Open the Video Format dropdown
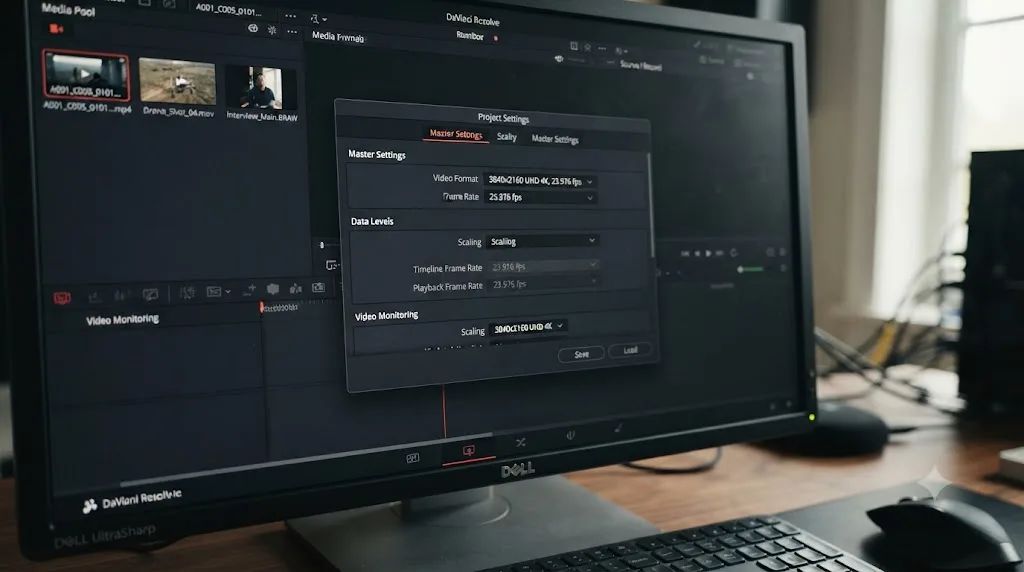Viewport: 1024px width, 572px height. coord(539,181)
